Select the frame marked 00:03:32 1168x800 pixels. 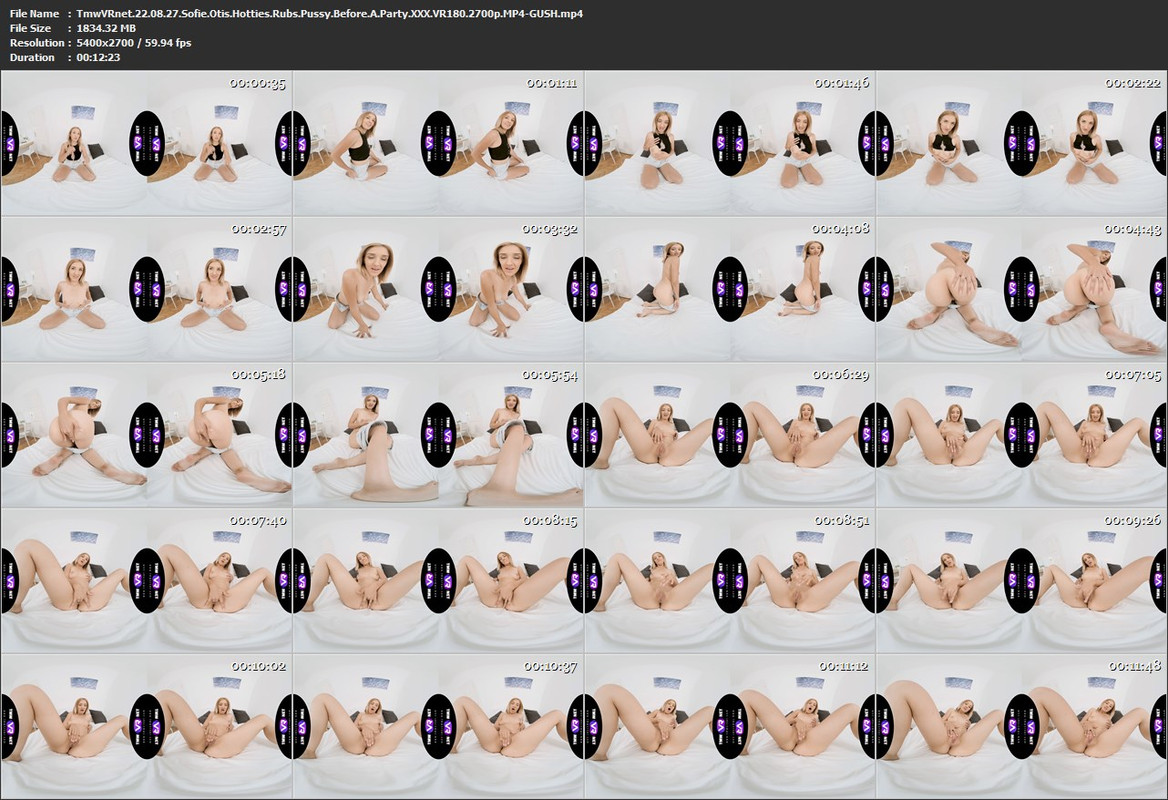pyautogui.click(x=438, y=289)
